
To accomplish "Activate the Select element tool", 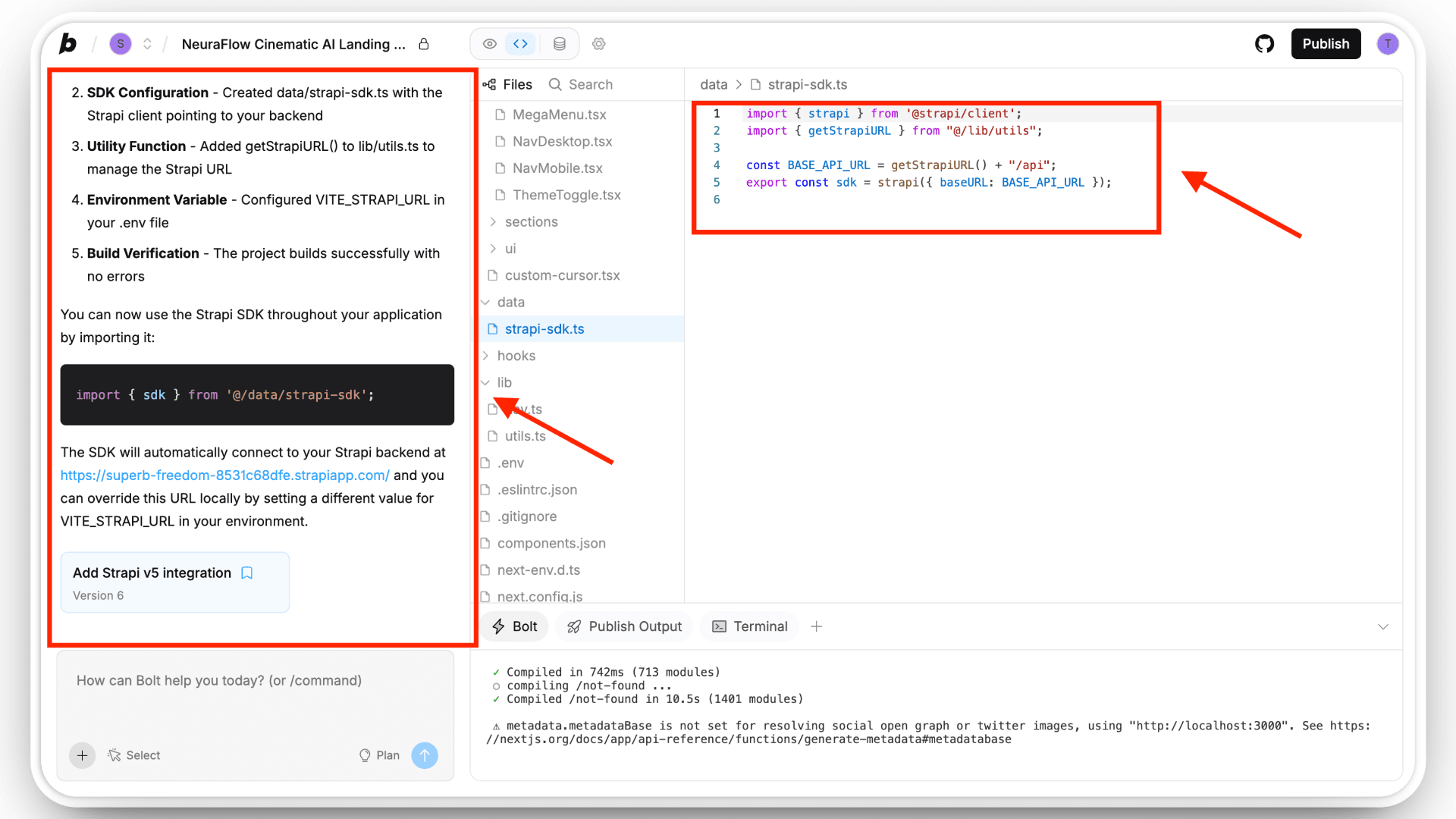I will point(134,755).
